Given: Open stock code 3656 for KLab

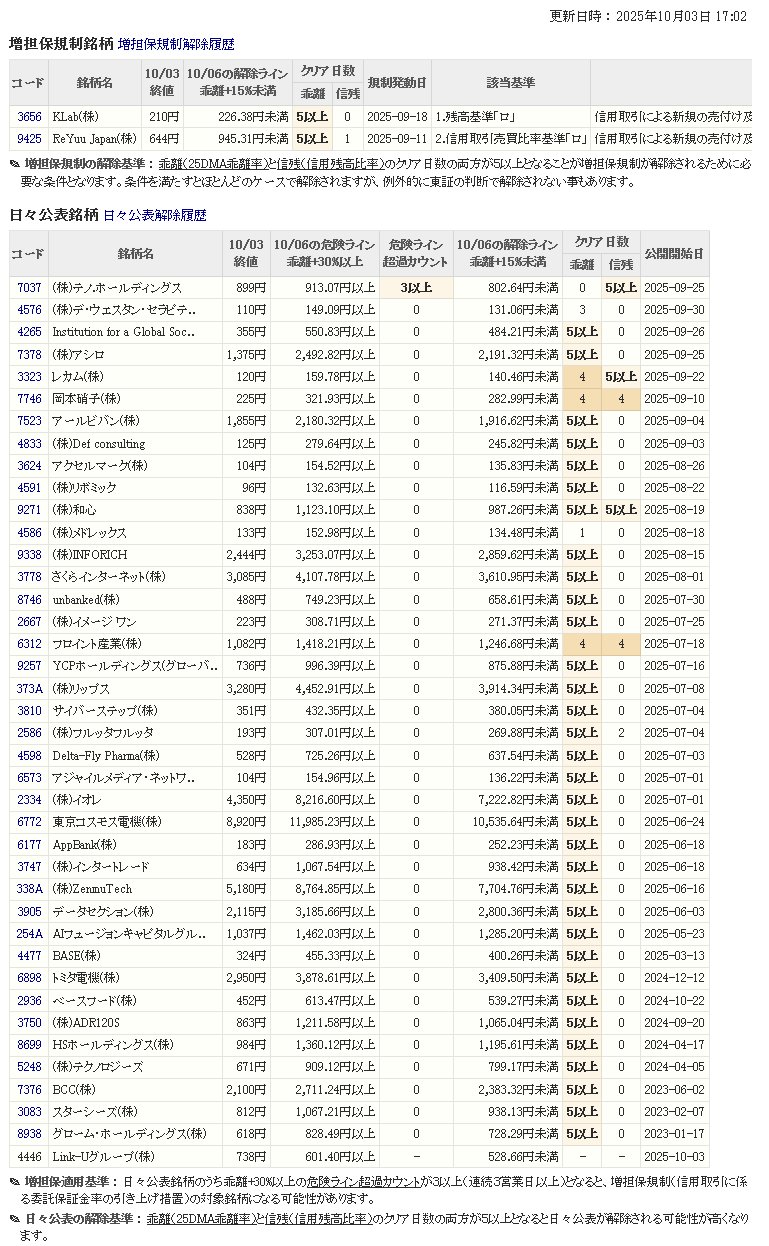Looking at the screenshot, I should click(29, 117).
